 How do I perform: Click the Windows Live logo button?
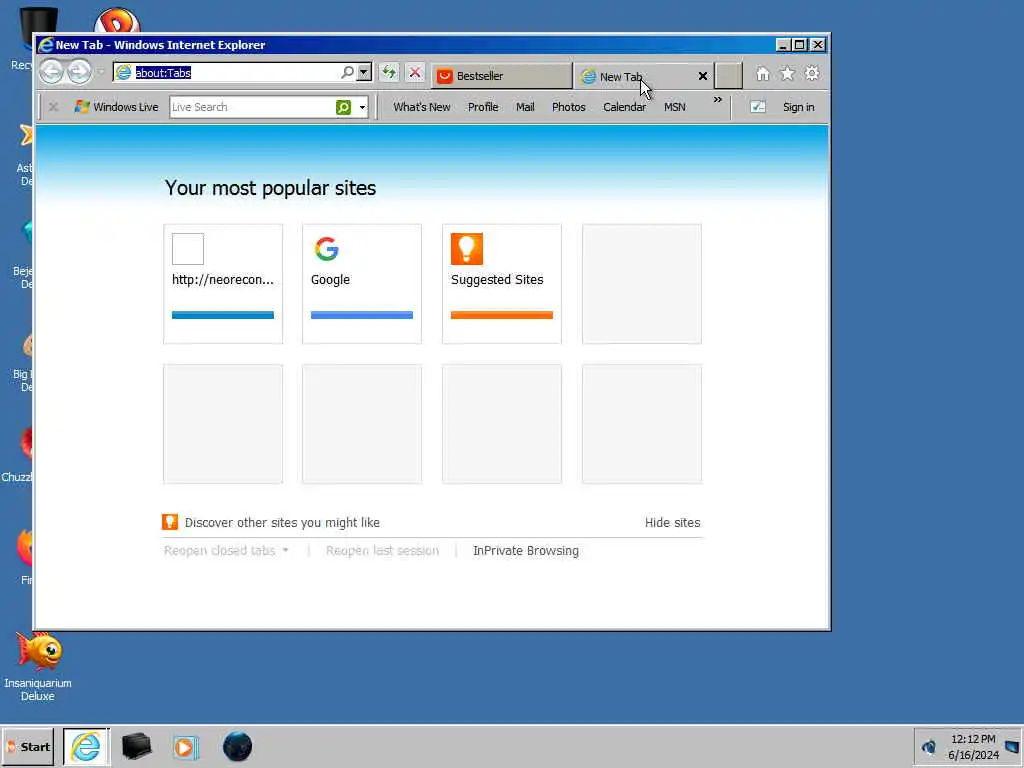pyautogui.click(x=116, y=106)
